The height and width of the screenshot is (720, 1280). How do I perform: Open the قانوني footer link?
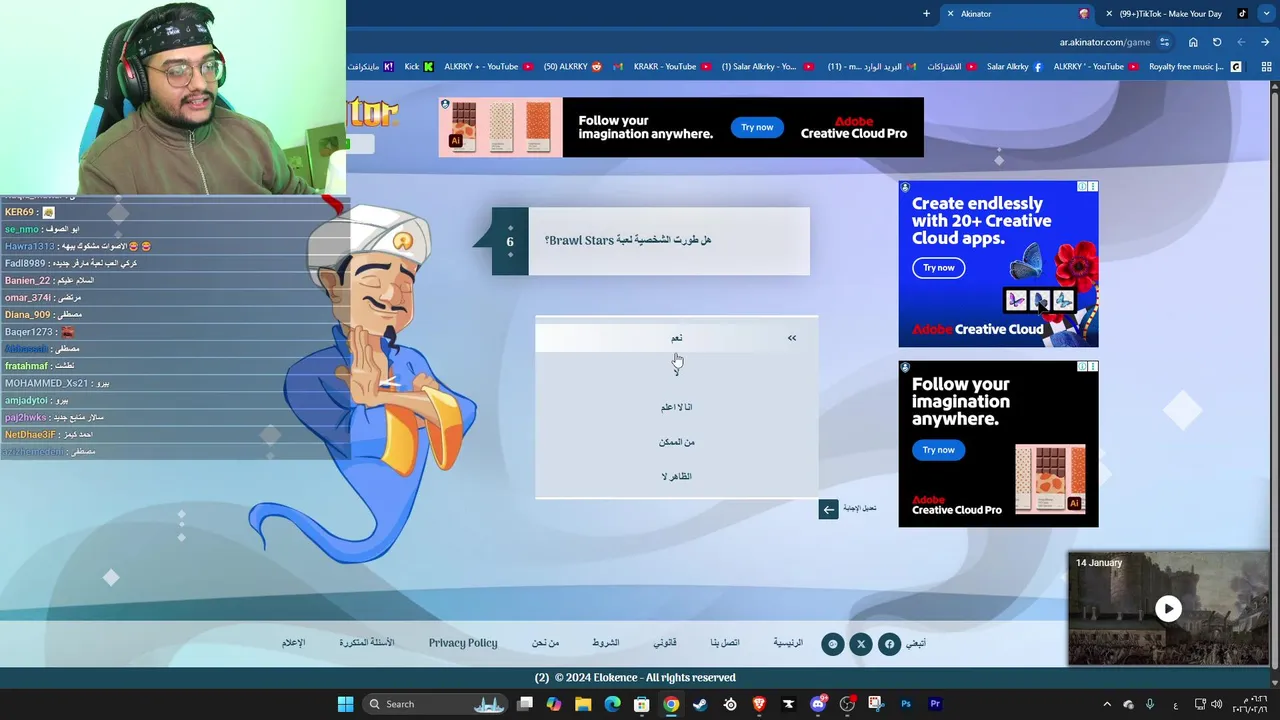[x=665, y=643]
